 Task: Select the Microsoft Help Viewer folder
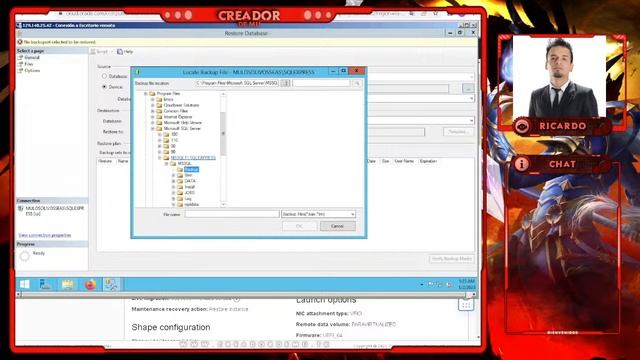coord(182,122)
